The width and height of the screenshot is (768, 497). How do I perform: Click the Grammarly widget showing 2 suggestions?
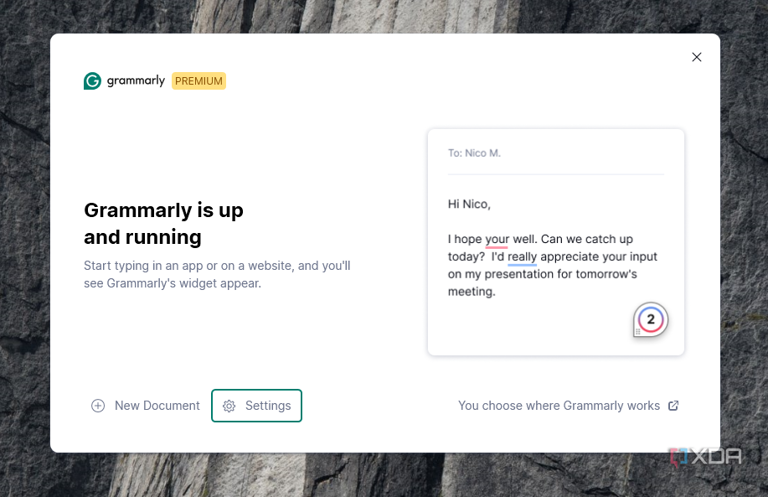click(x=650, y=320)
